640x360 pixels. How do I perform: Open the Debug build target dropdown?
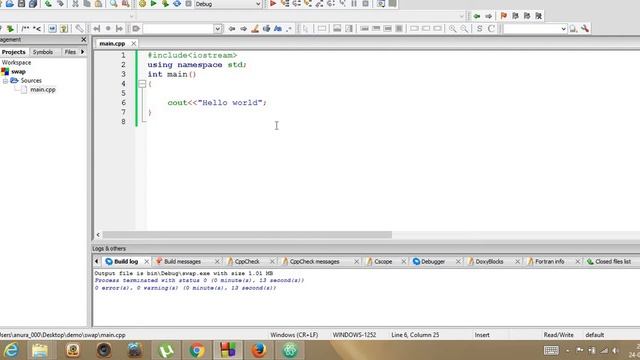[x=258, y=4]
